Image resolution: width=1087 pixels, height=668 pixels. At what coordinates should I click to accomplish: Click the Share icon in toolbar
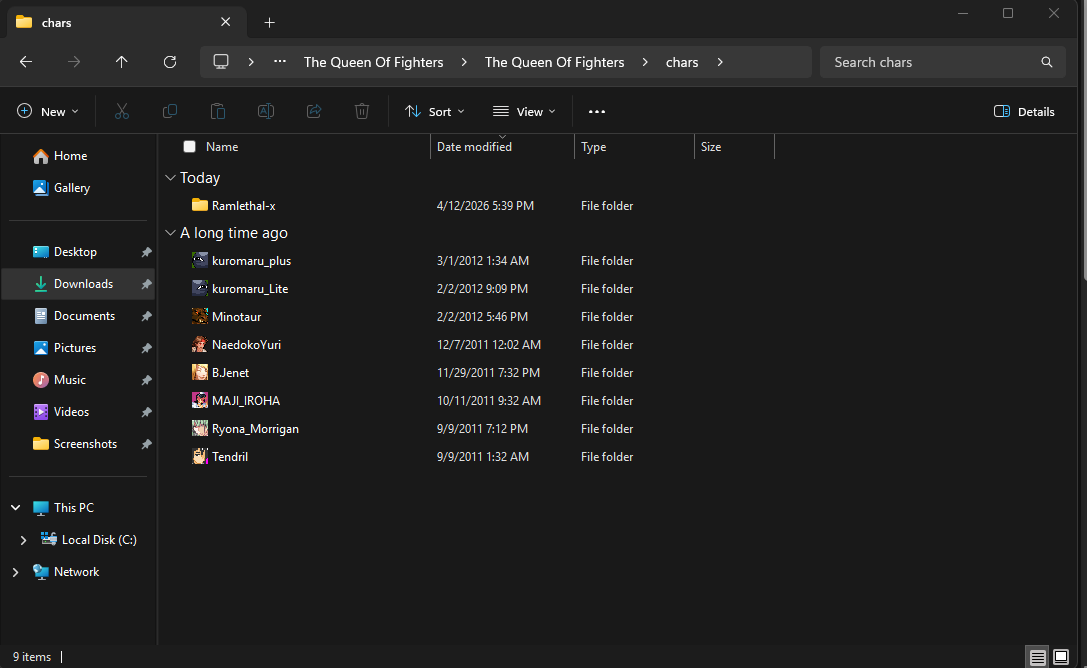point(314,112)
